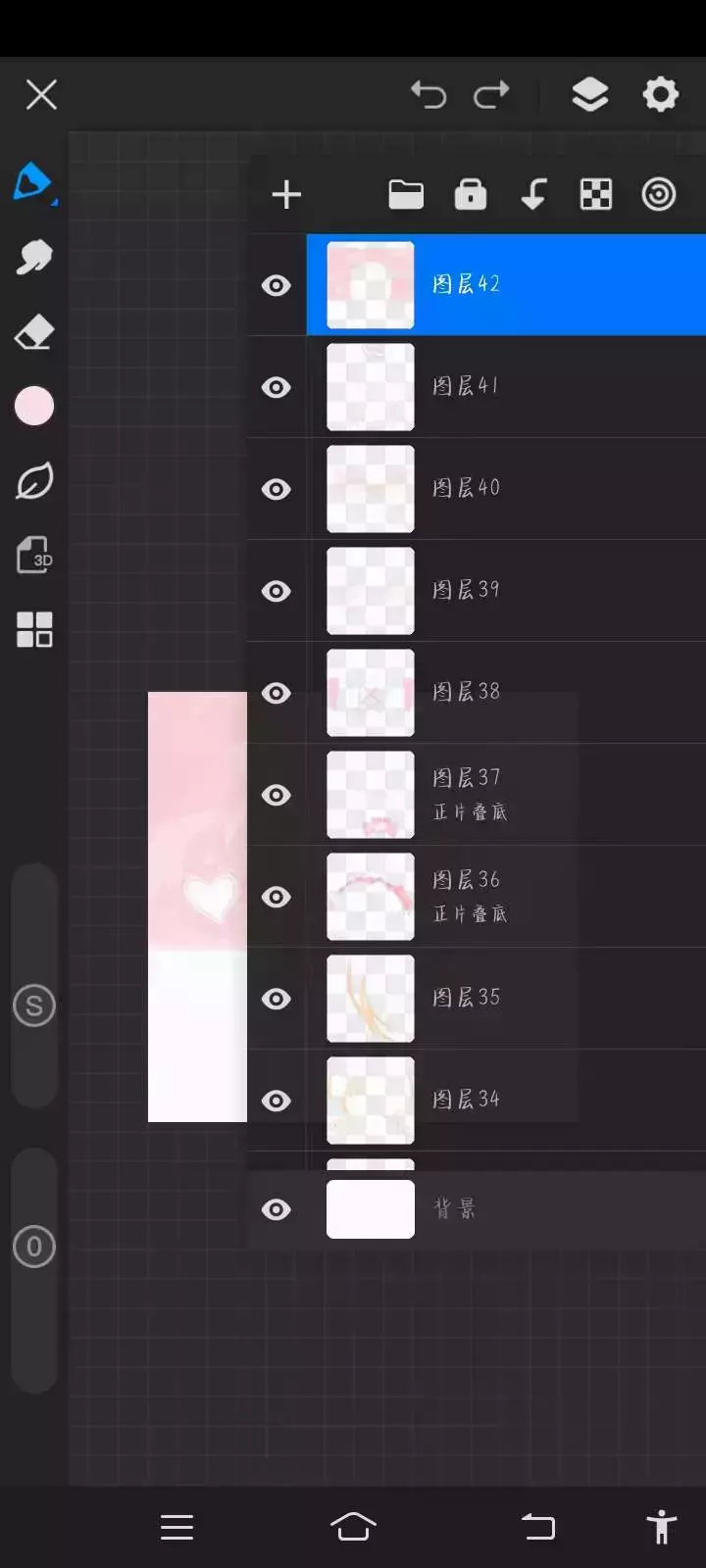Add a new layer with plus
Viewport: 706px width, 1568px height.
[286, 194]
